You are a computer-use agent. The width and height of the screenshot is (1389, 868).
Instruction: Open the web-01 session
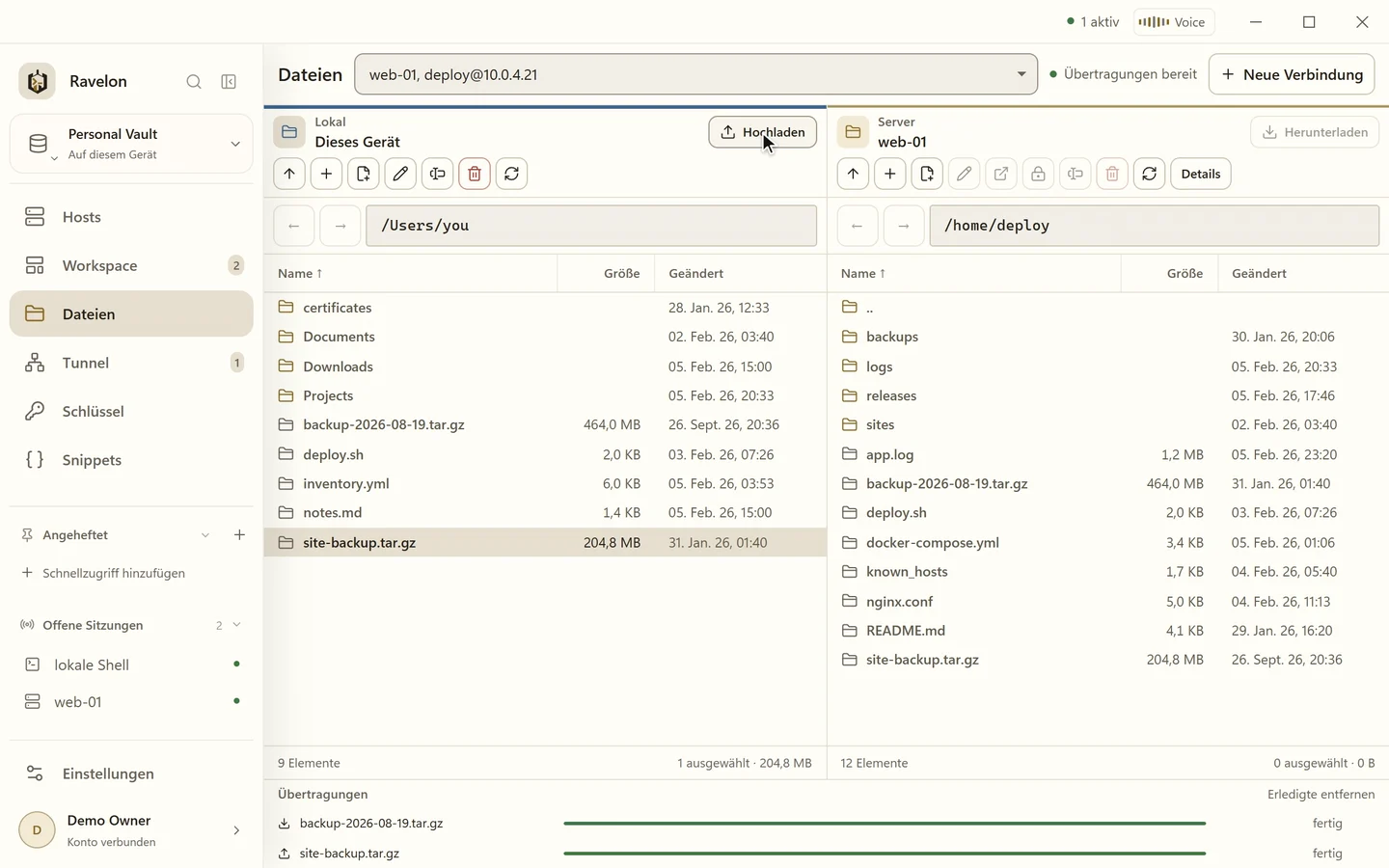(x=131, y=702)
